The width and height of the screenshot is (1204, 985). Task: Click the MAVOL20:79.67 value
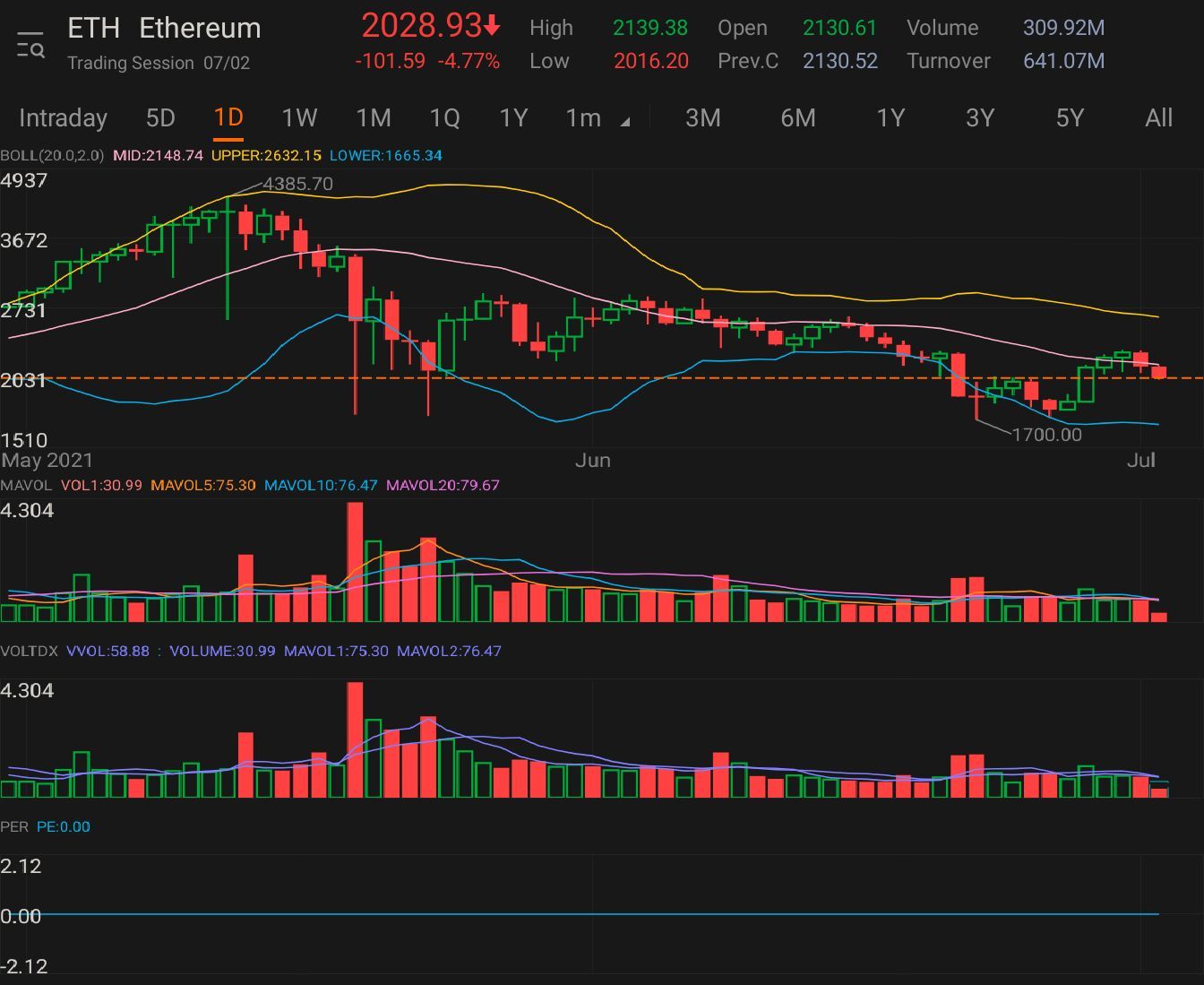point(443,485)
